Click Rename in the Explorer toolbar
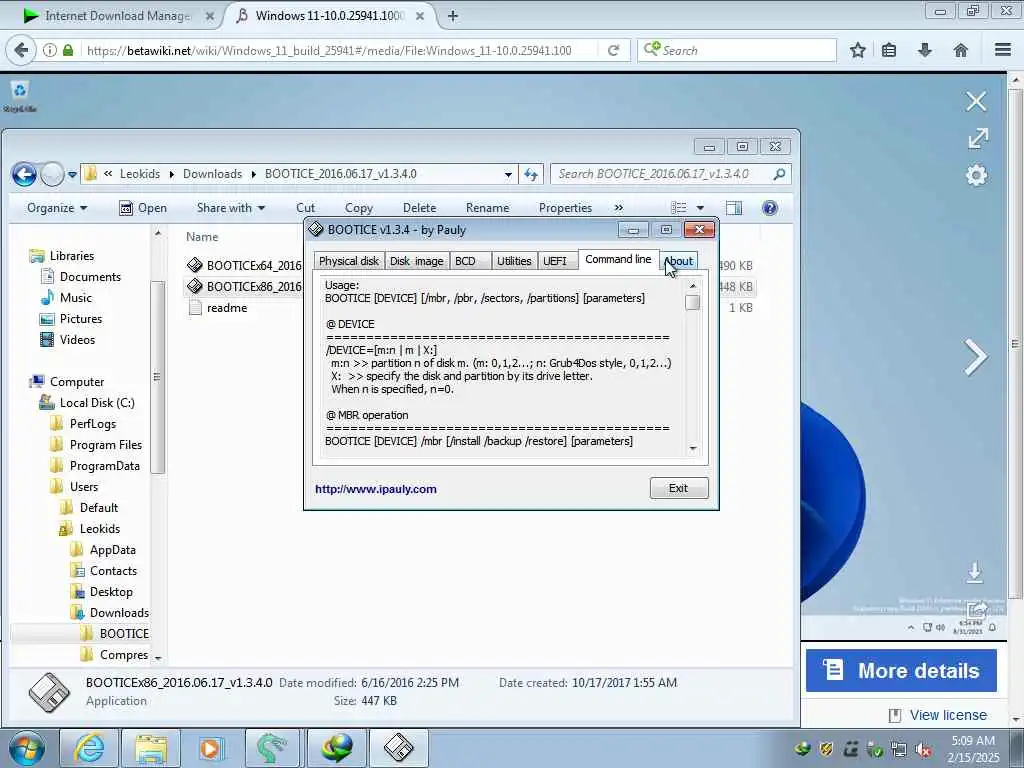This screenshot has width=1024, height=768. (x=487, y=208)
